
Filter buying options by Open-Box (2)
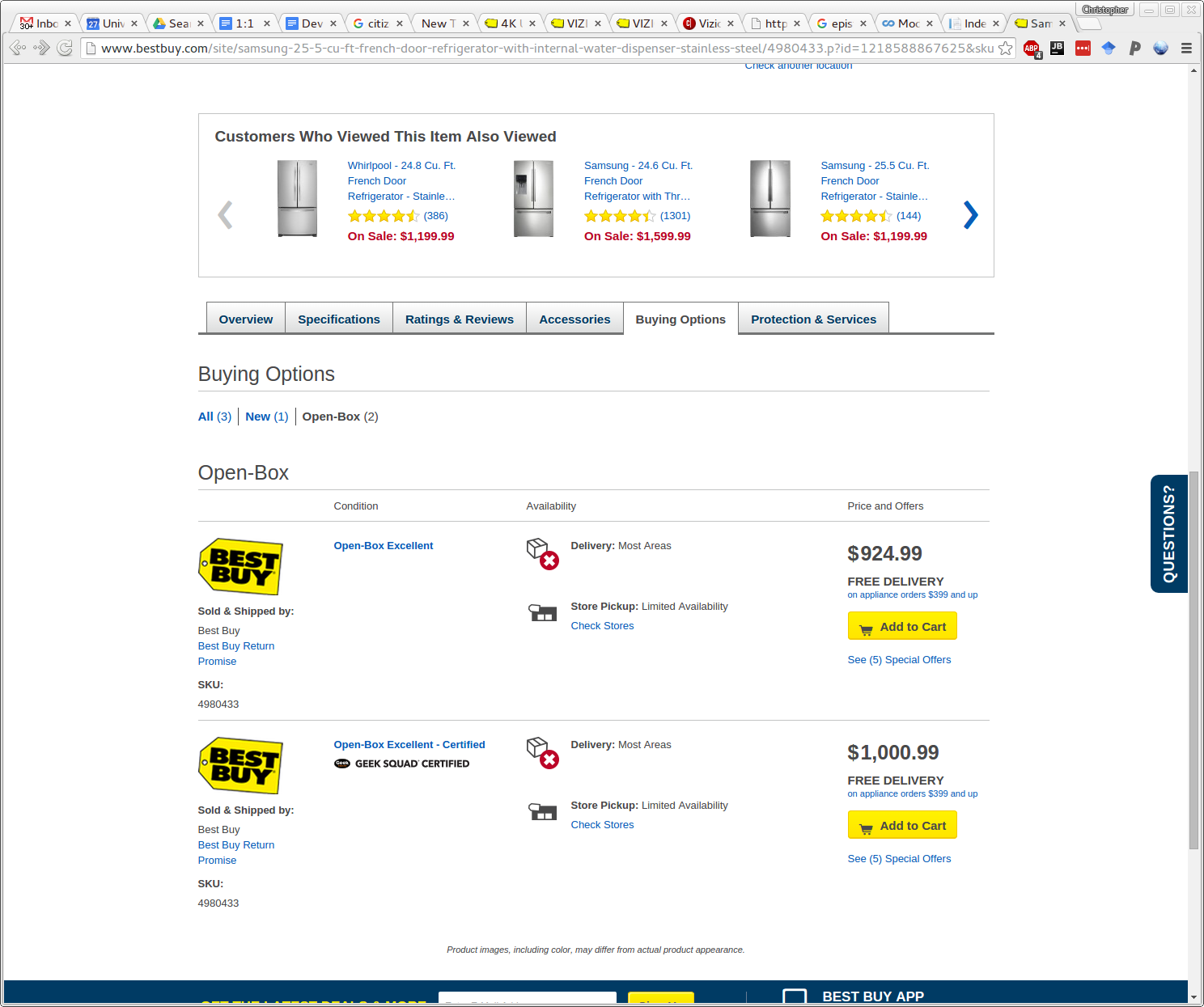[341, 417]
